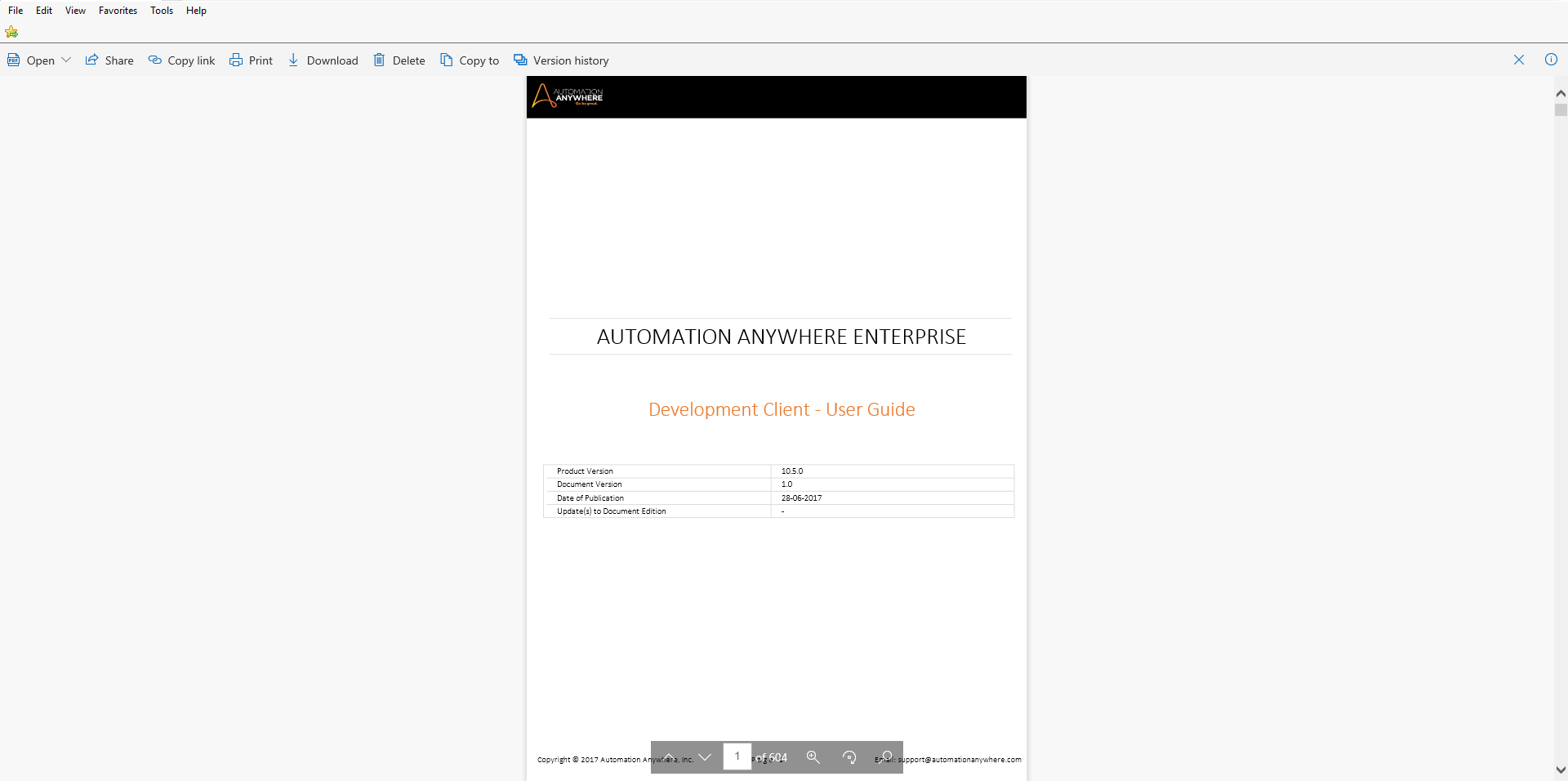Click the add-to-favorites star icon
This screenshot has width=1568, height=781.
click(11, 32)
